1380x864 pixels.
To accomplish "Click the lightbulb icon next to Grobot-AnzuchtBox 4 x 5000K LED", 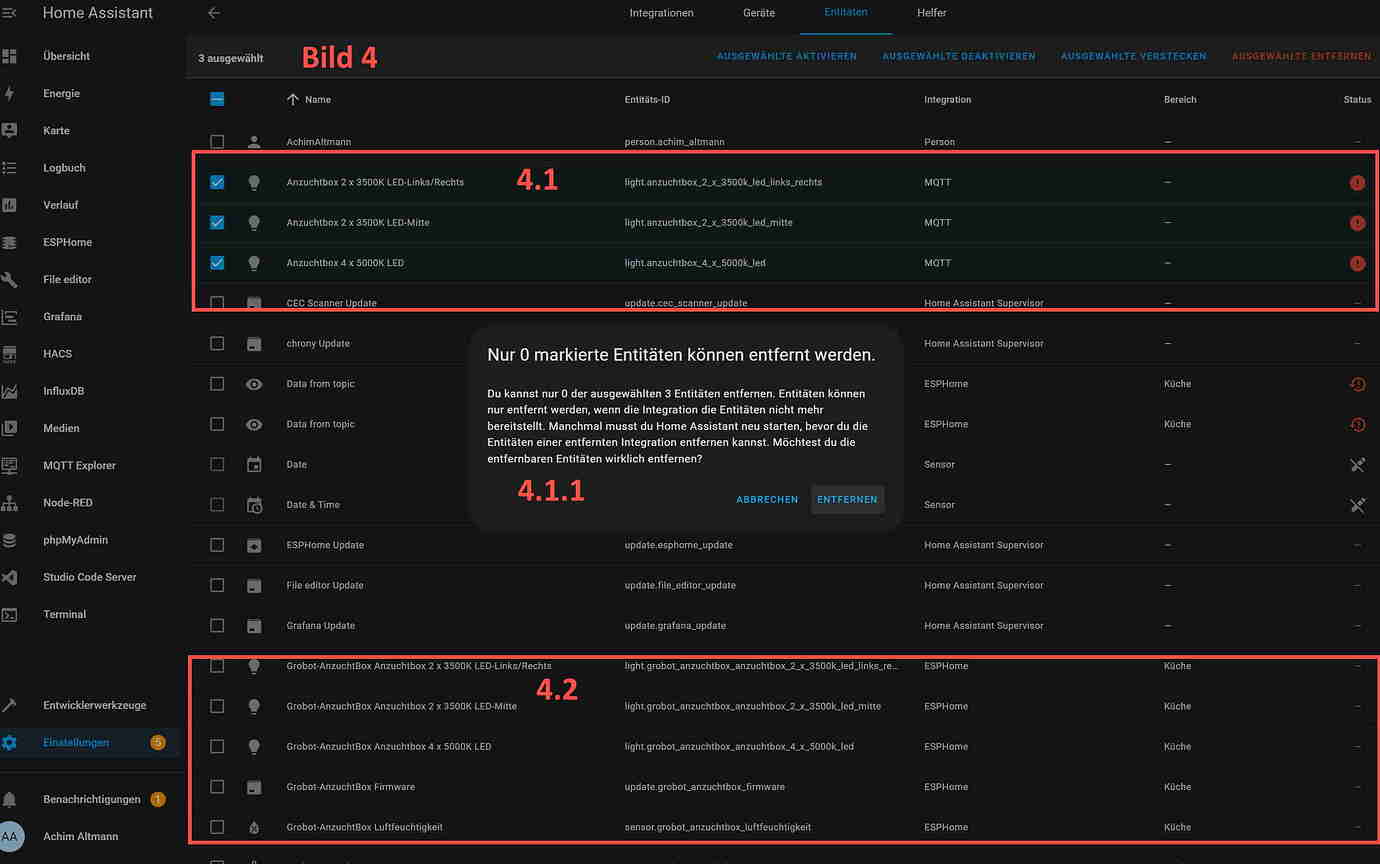I will [254, 746].
